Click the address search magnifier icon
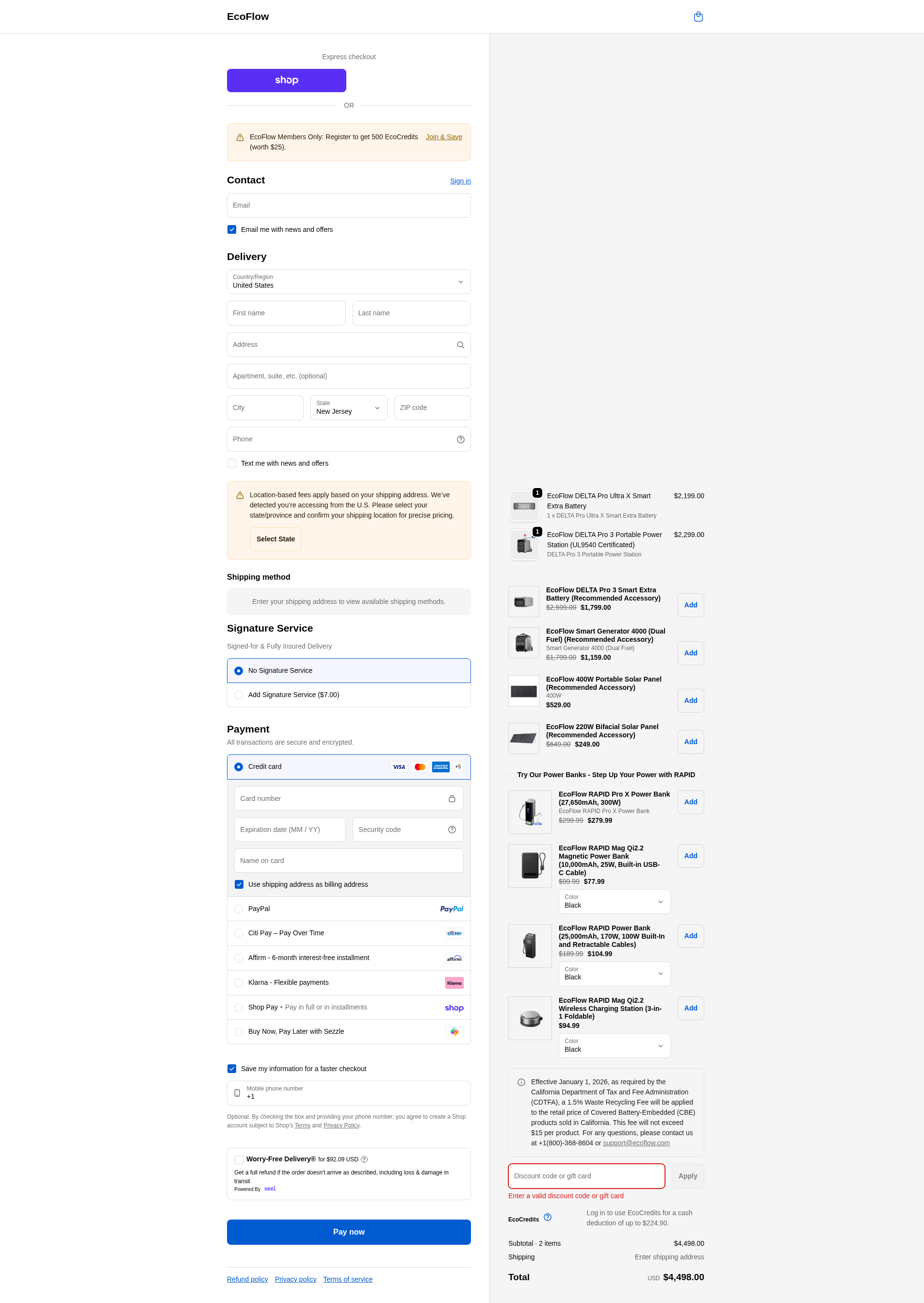The height and width of the screenshot is (1303, 924). [460, 345]
